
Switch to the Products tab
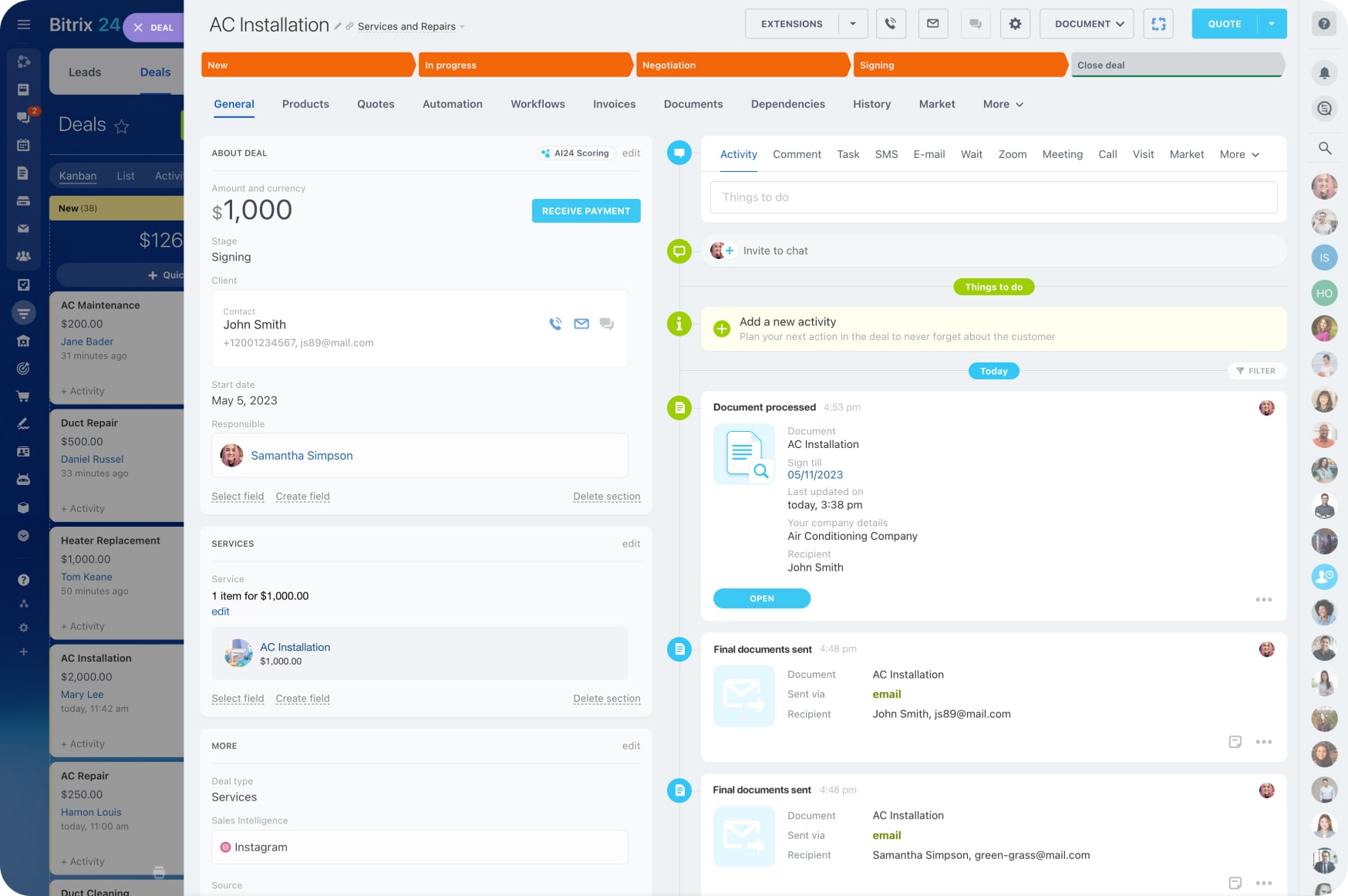coord(305,104)
